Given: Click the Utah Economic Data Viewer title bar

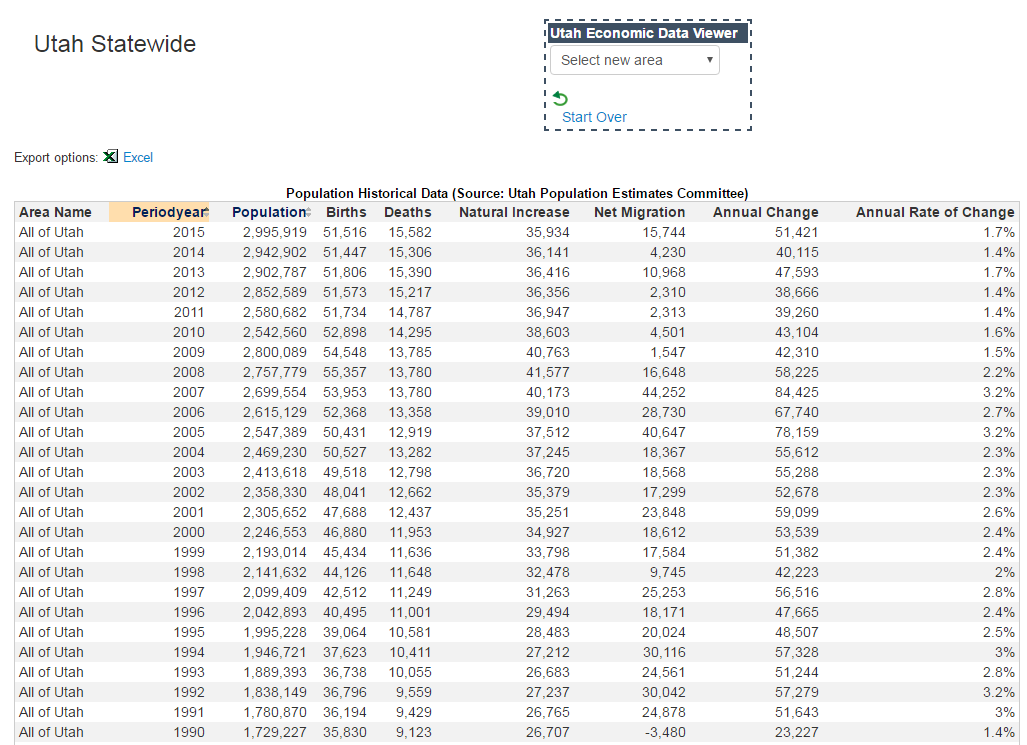Looking at the screenshot, I should [647, 32].
